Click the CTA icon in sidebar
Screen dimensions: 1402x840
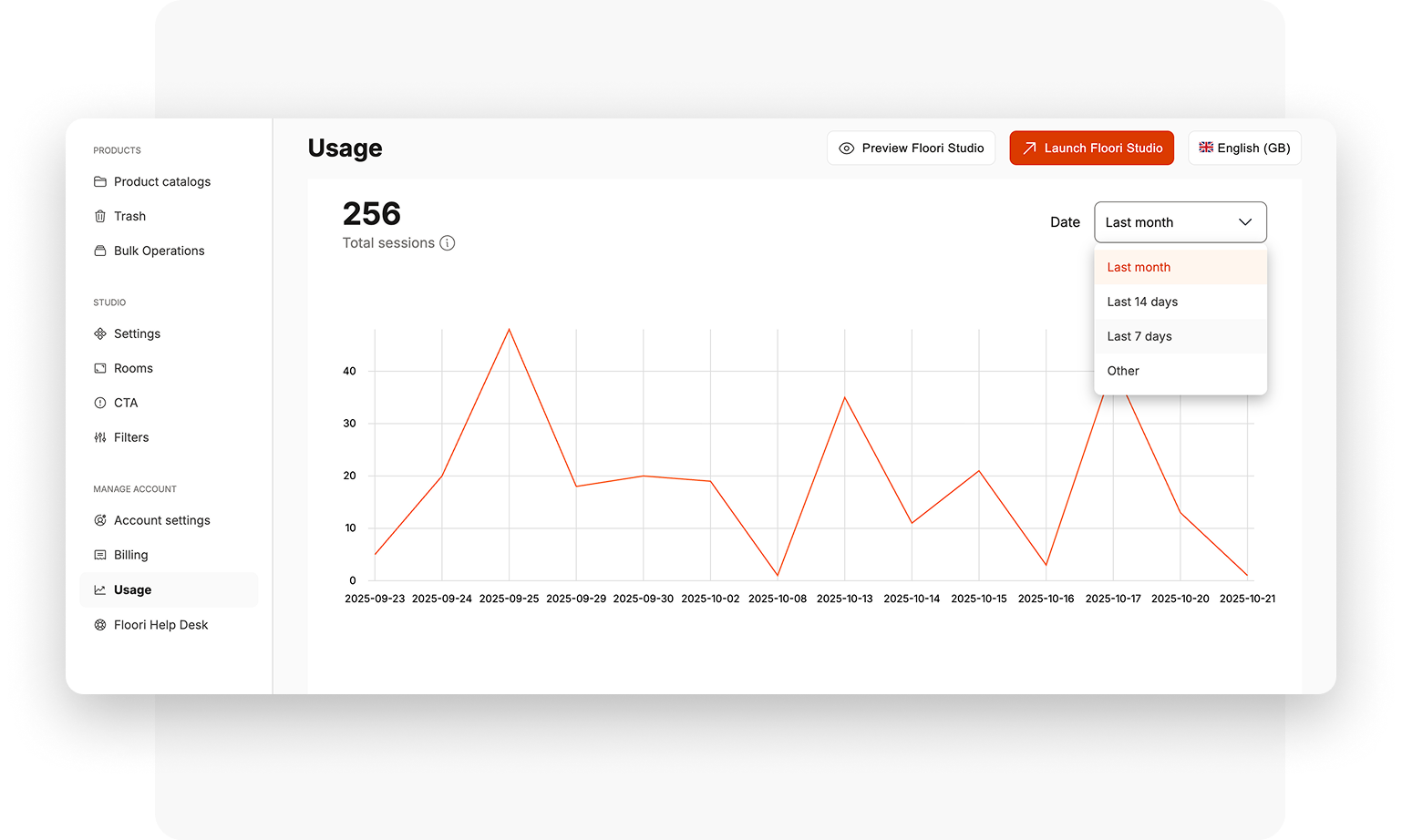click(x=100, y=403)
